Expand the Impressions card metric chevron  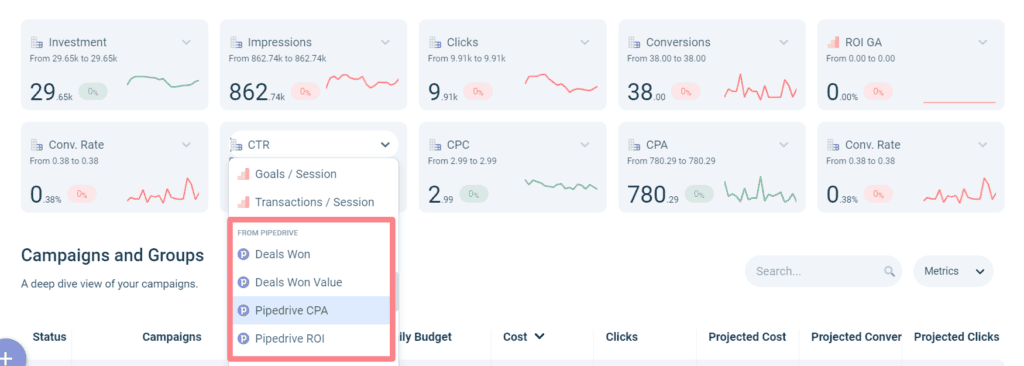coord(385,42)
